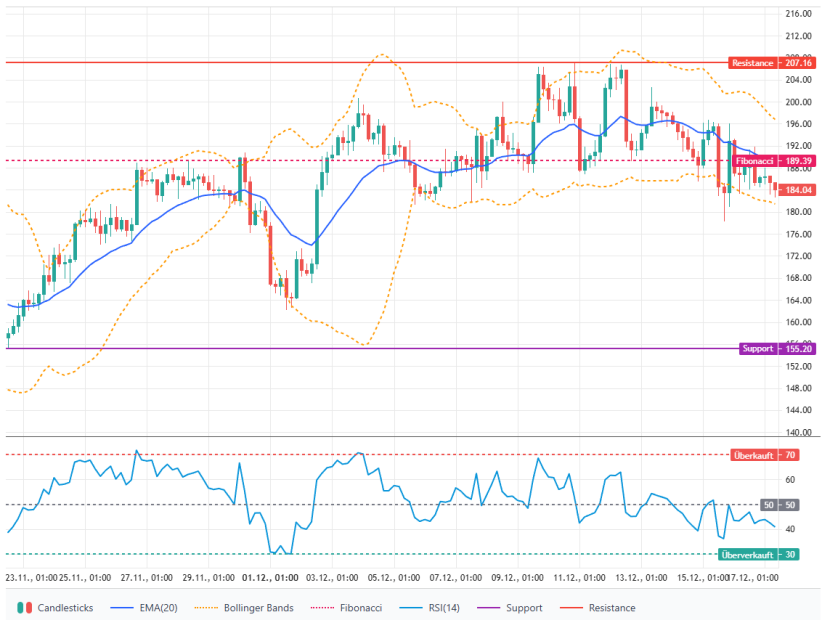Click the 23.11., 01:00 date label
The image size is (822, 620).
point(29,578)
